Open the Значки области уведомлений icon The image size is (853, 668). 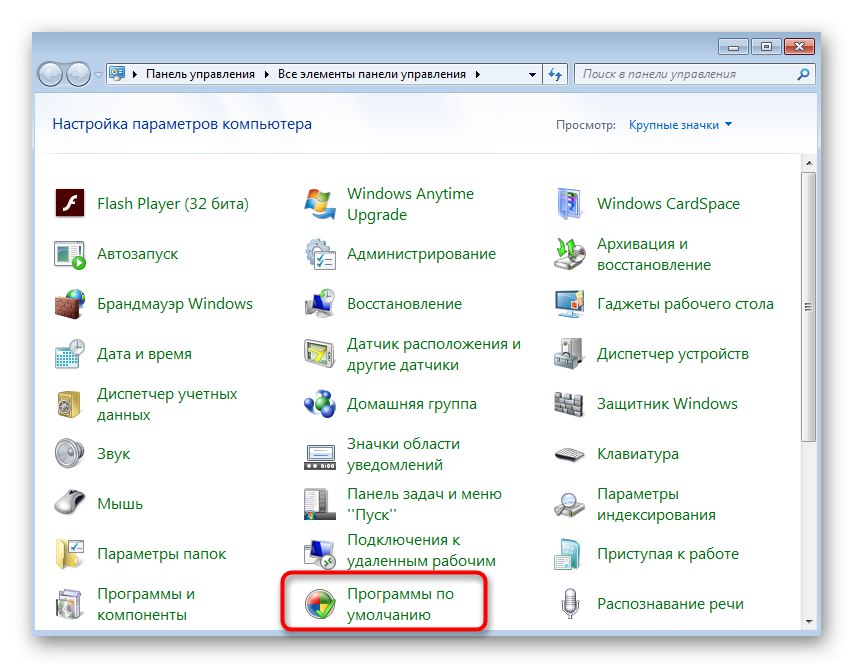(320, 456)
